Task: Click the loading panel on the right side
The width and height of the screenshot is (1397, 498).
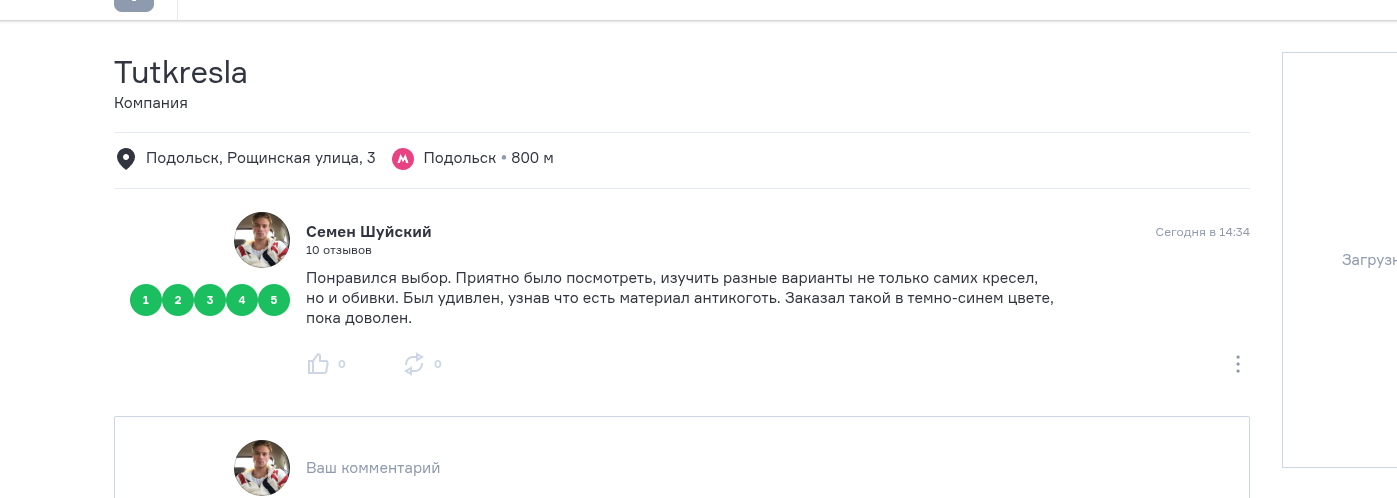Action: (1339, 260)
